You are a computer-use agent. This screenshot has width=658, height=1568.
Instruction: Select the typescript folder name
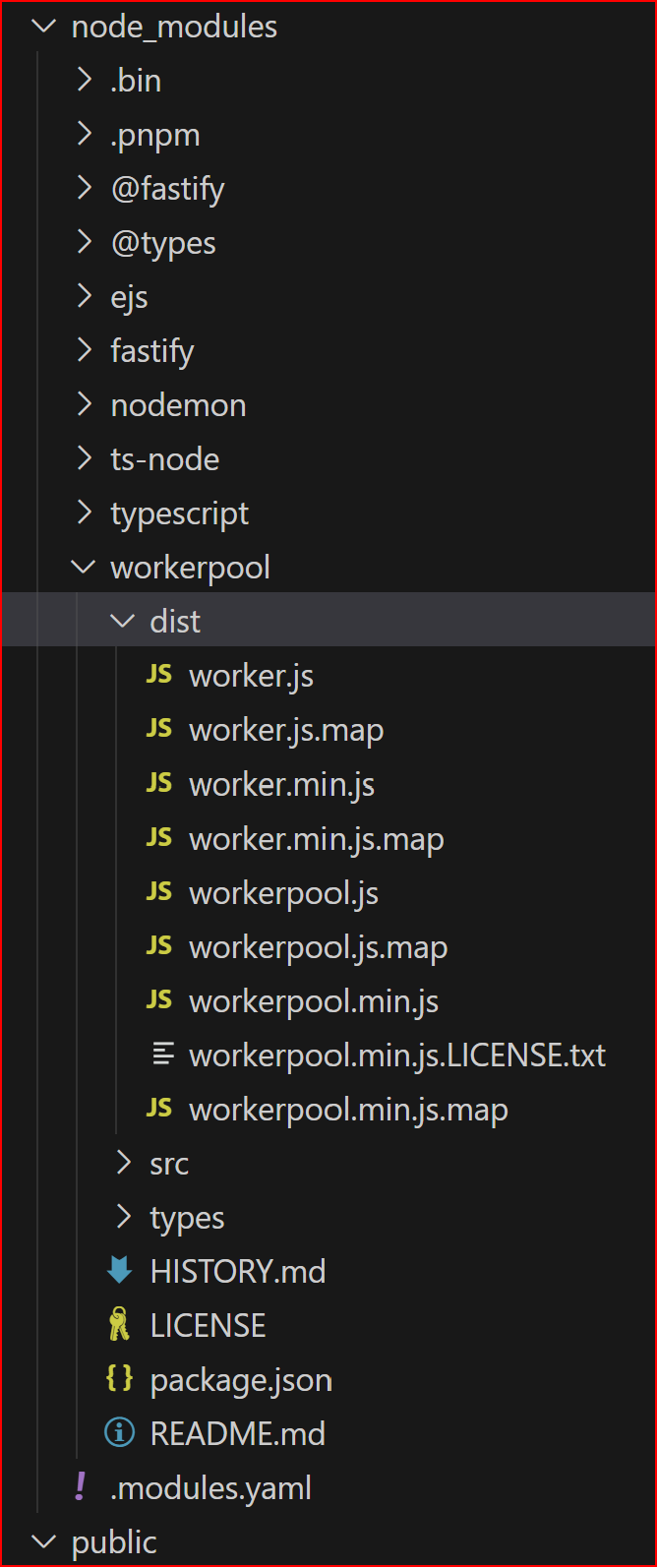click(180, 514)
